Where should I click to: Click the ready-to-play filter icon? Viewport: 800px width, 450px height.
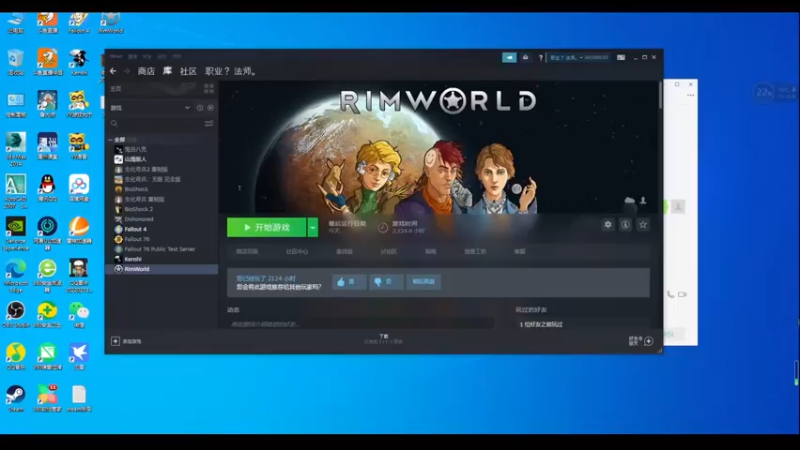pos(211,108)
